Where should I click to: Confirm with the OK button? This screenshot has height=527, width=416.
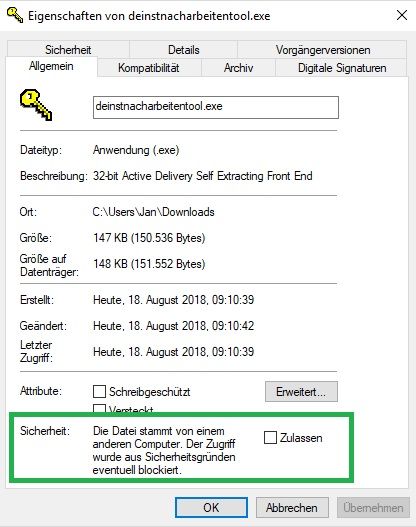pos(211,507)
